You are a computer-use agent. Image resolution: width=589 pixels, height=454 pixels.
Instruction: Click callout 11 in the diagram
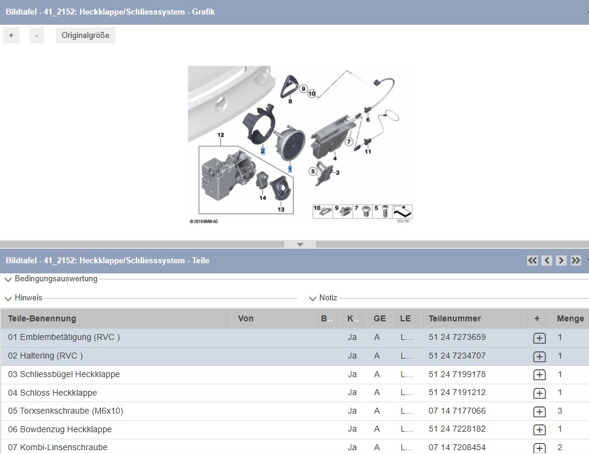[x=368, y=151]
